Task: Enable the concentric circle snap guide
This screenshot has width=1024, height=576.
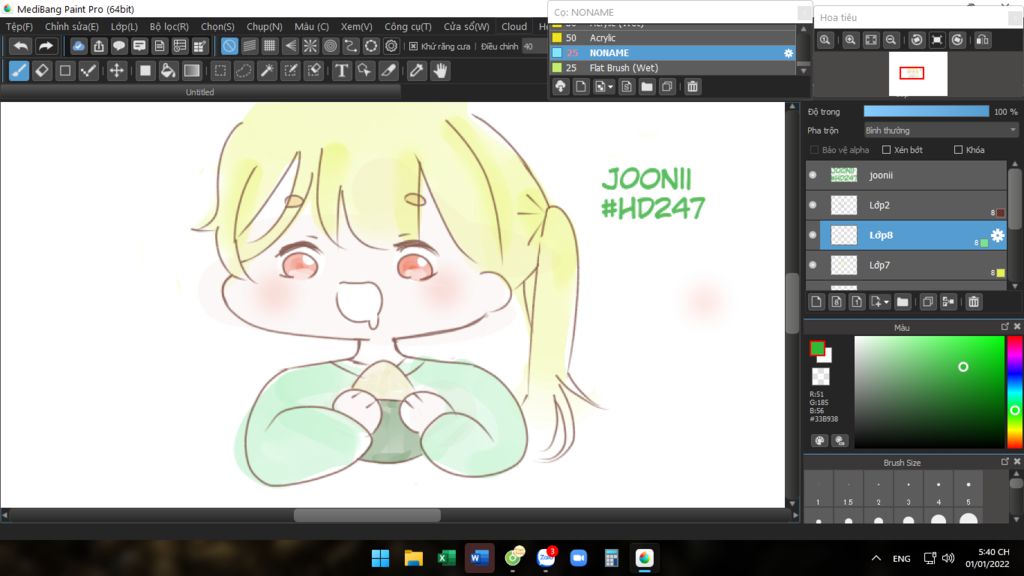Action: coord(330,46)
